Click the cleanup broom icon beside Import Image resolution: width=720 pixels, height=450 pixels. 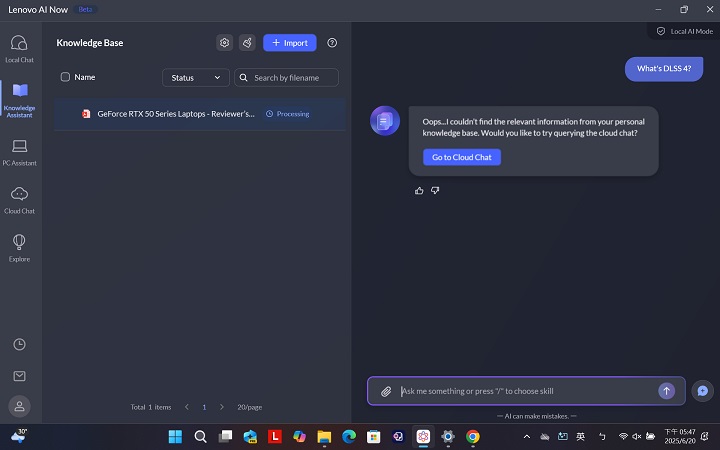[247, 43]
